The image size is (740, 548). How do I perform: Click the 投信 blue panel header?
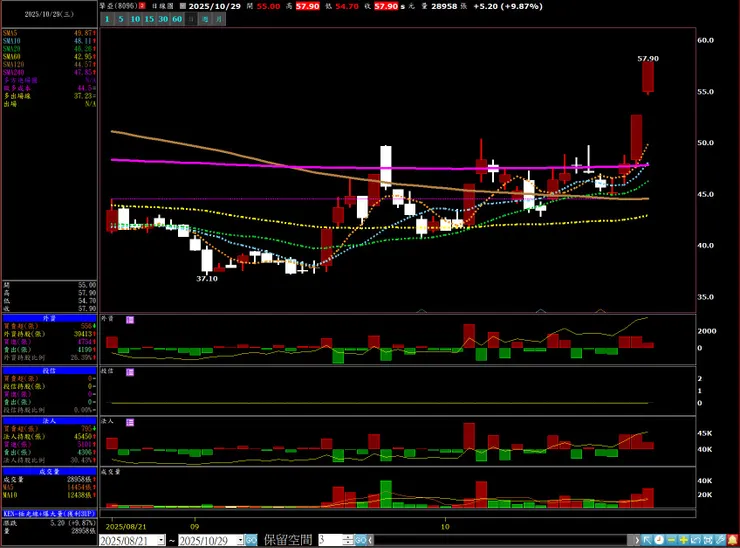point(50,371)
